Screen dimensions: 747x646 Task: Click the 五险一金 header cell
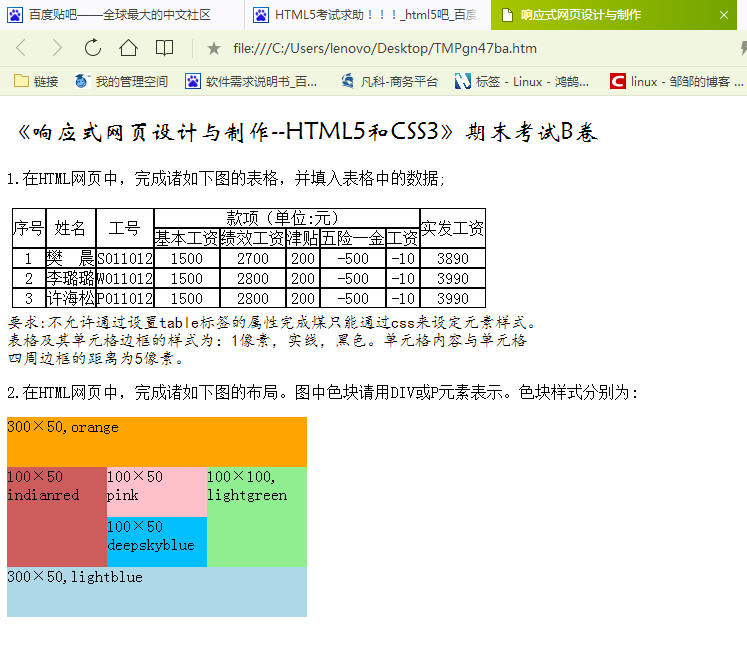[353, 238]
